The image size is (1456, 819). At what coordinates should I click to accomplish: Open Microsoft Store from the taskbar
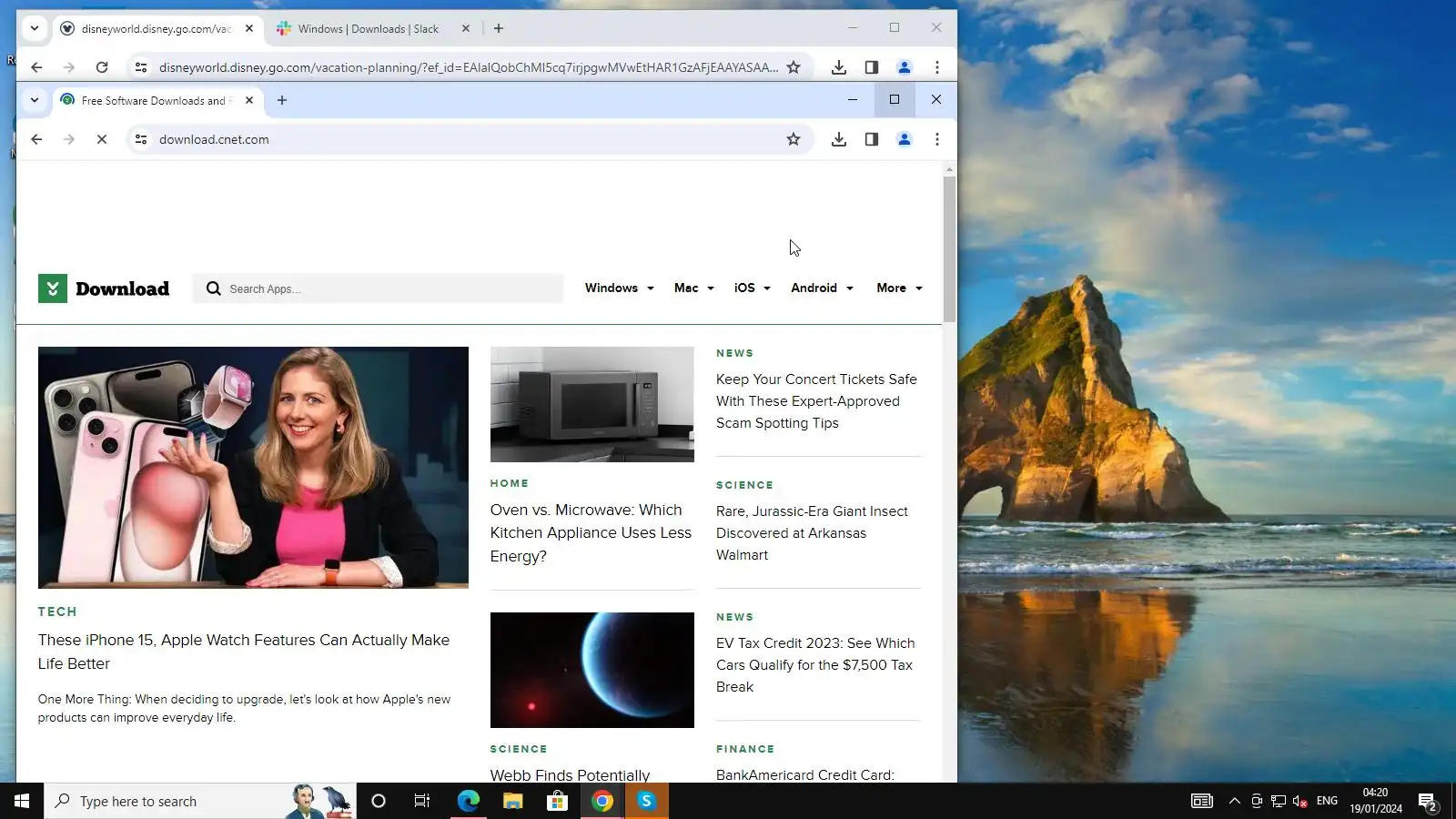(x=557, y=801)
